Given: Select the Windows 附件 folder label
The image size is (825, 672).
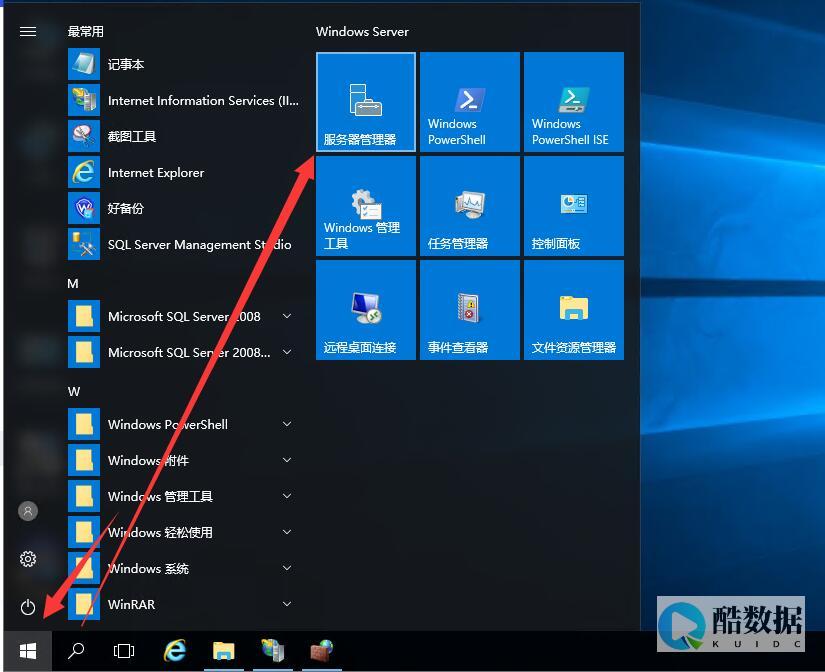Looking at the screenshot, I should point(148,460).
